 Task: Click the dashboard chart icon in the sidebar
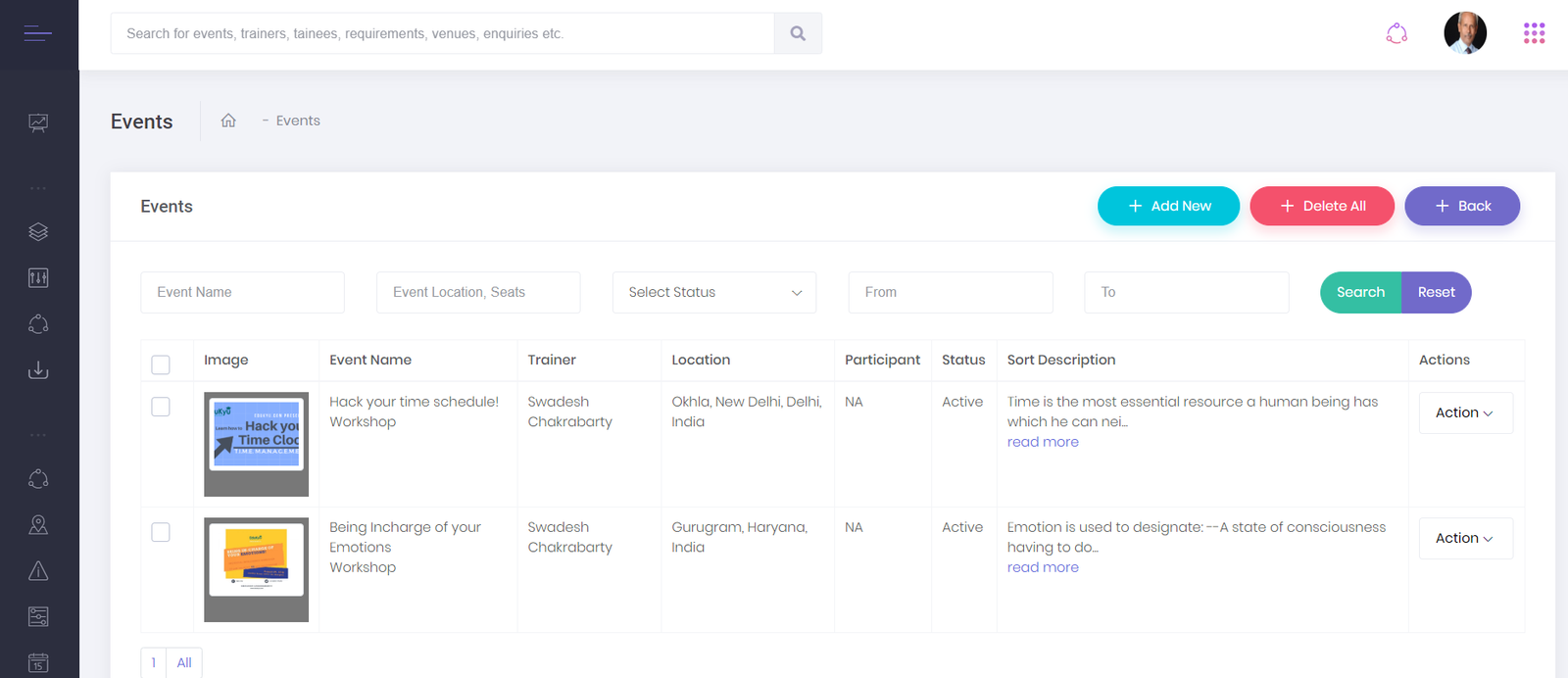point(38,122)
